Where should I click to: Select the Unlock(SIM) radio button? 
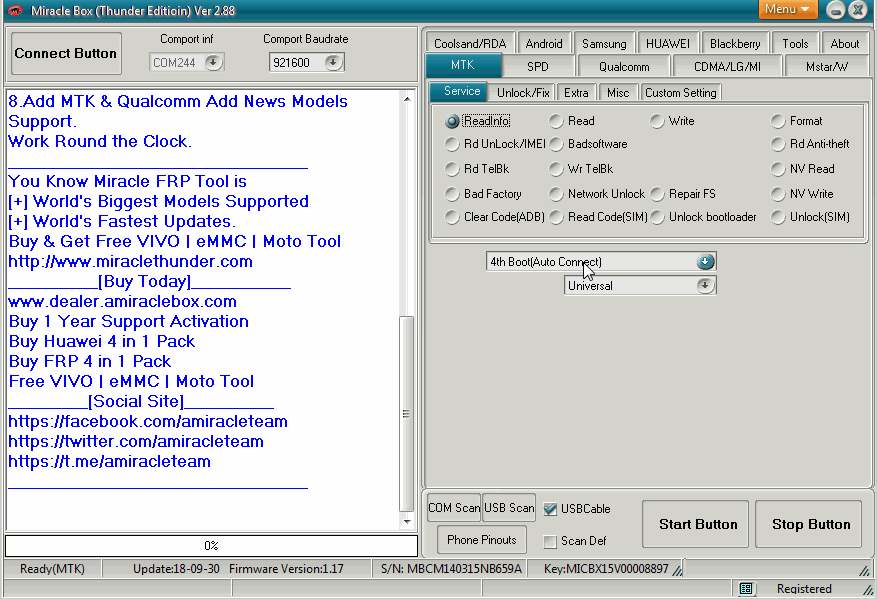pyautogui.click(x=778, y=217)
